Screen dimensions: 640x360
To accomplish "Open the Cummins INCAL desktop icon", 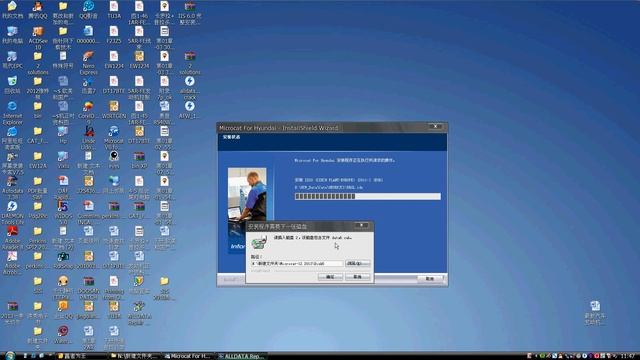I will pos(88,213).
